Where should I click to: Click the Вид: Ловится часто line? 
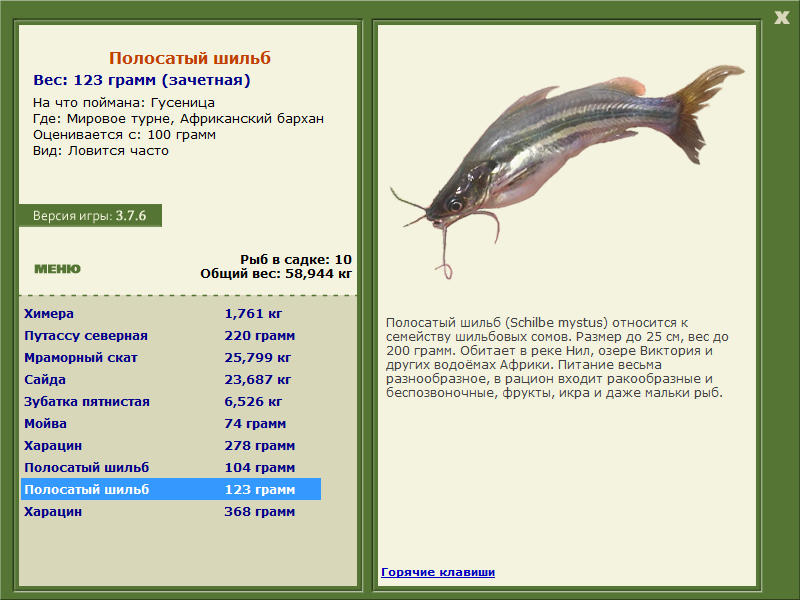point(101,151)
